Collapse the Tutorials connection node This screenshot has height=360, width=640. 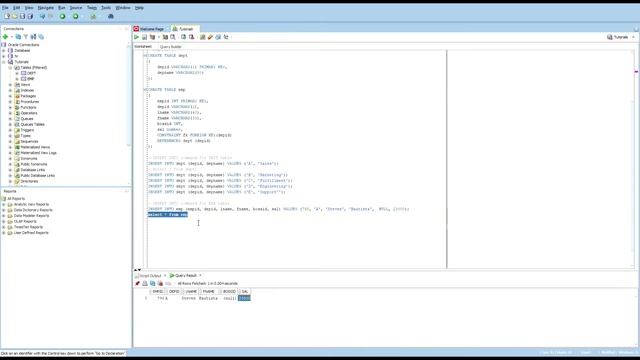[x=4, y=62]
